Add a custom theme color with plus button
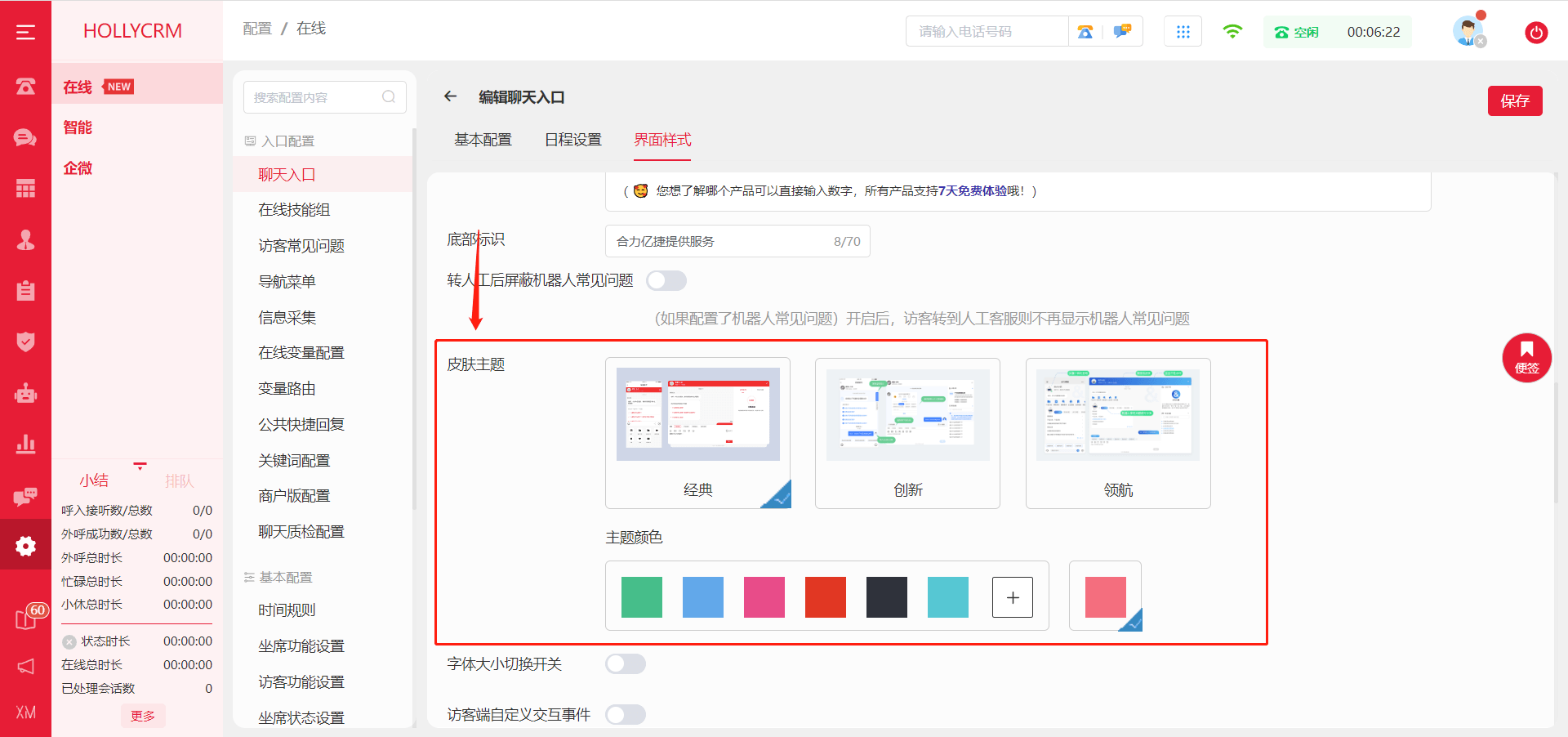 pyautogui.click(x=1013, y=597)
